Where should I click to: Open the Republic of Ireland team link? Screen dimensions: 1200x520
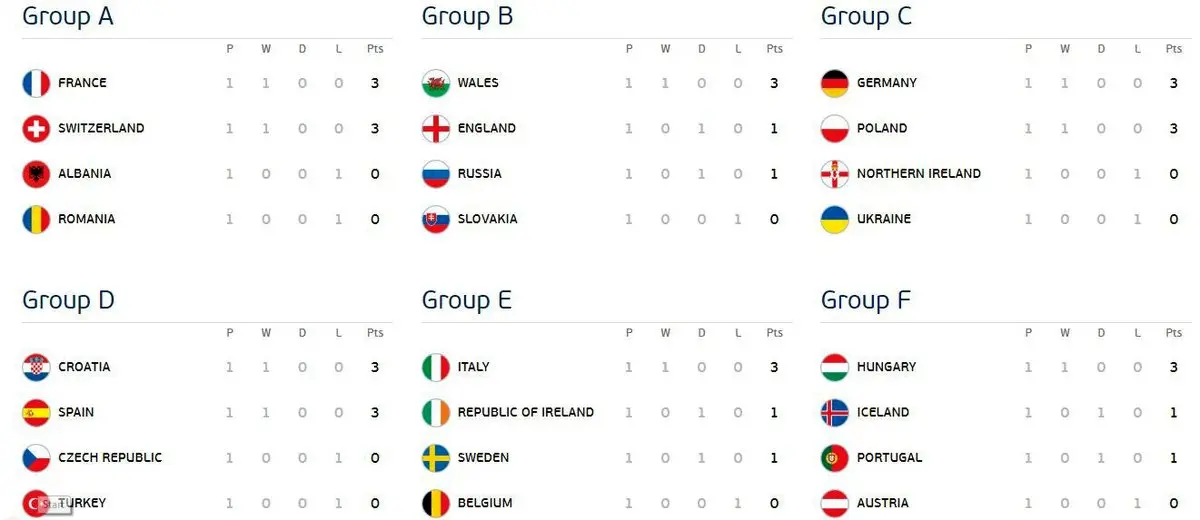525,412
